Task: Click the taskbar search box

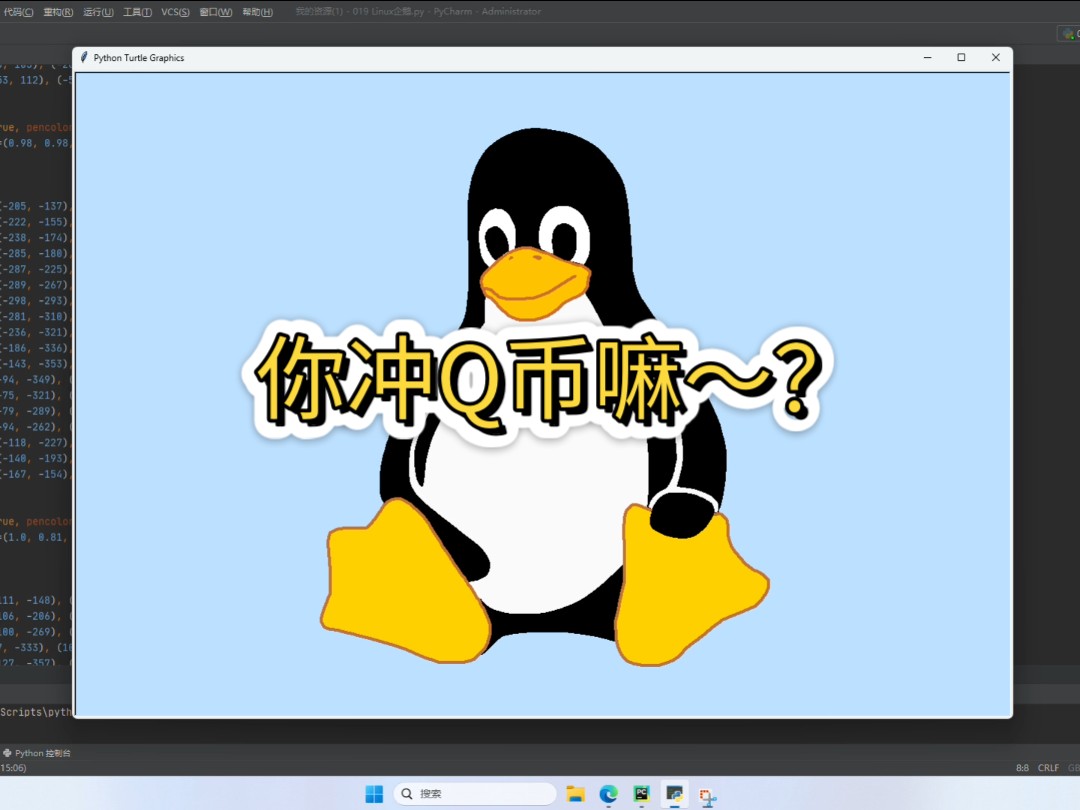Action: pos(475,793)
